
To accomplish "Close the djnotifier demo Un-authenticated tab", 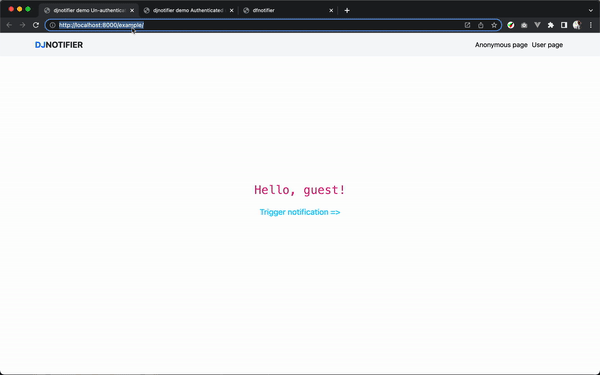I will 132,10.
